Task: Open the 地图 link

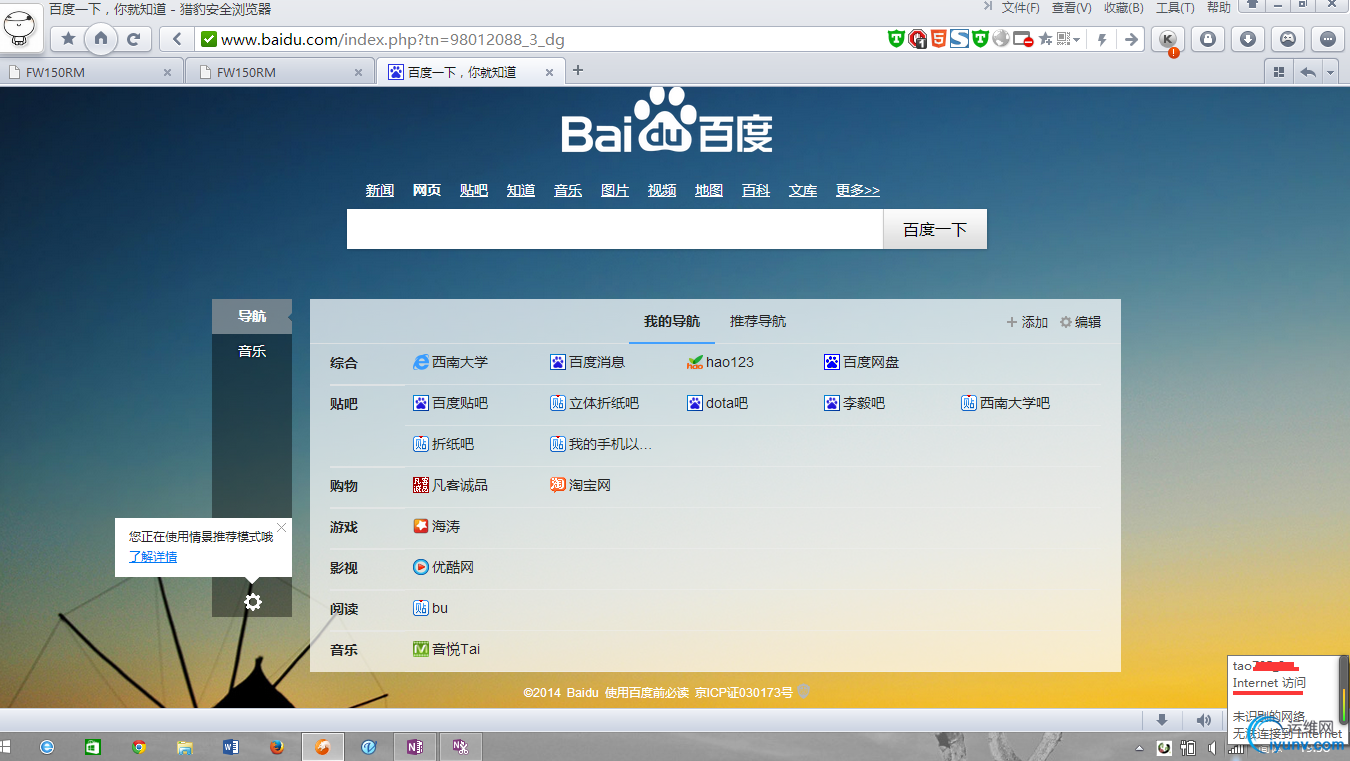Action: point(709,190)
